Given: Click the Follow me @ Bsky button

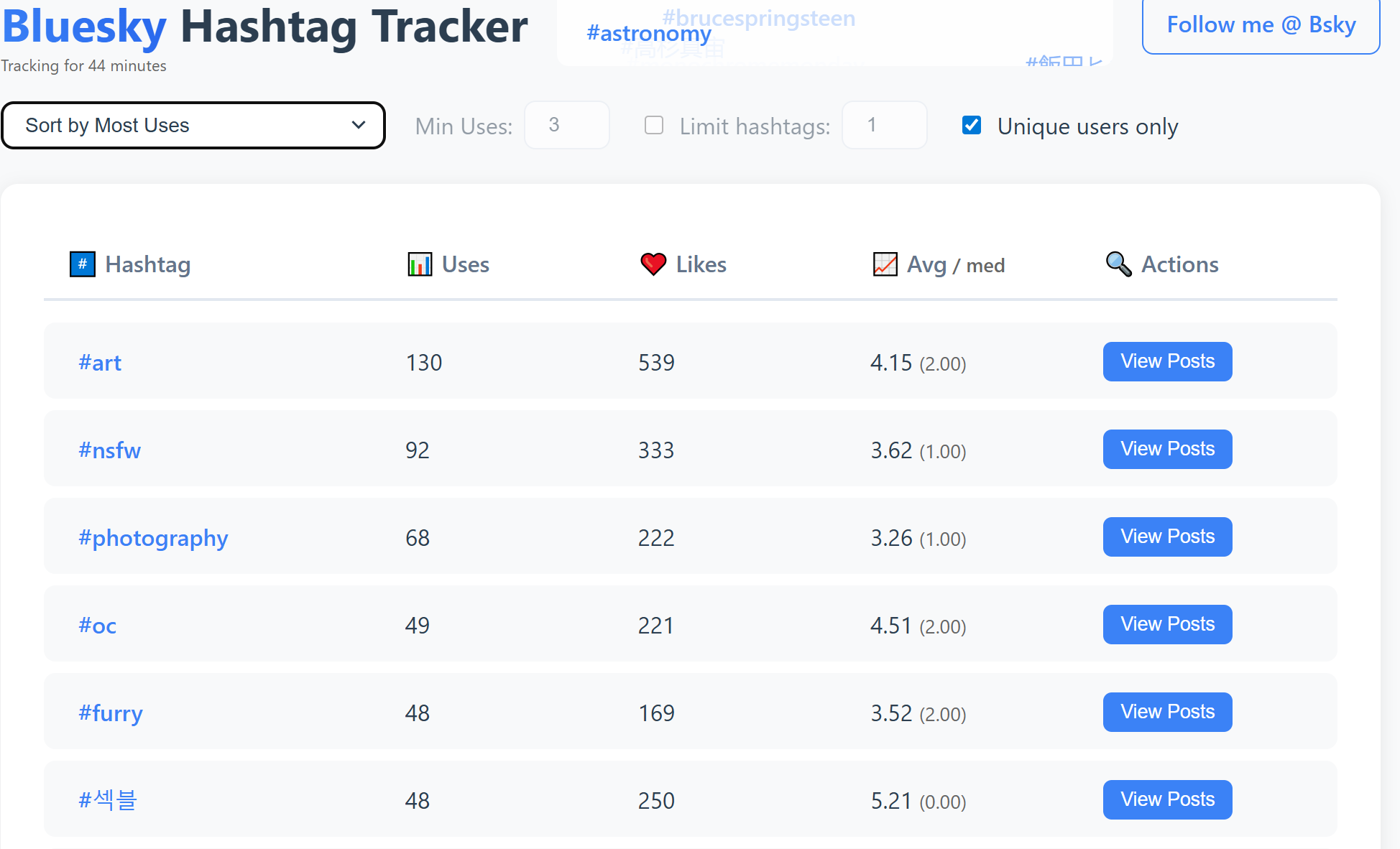Looking at the screenshot, I should coord(1261,25).
